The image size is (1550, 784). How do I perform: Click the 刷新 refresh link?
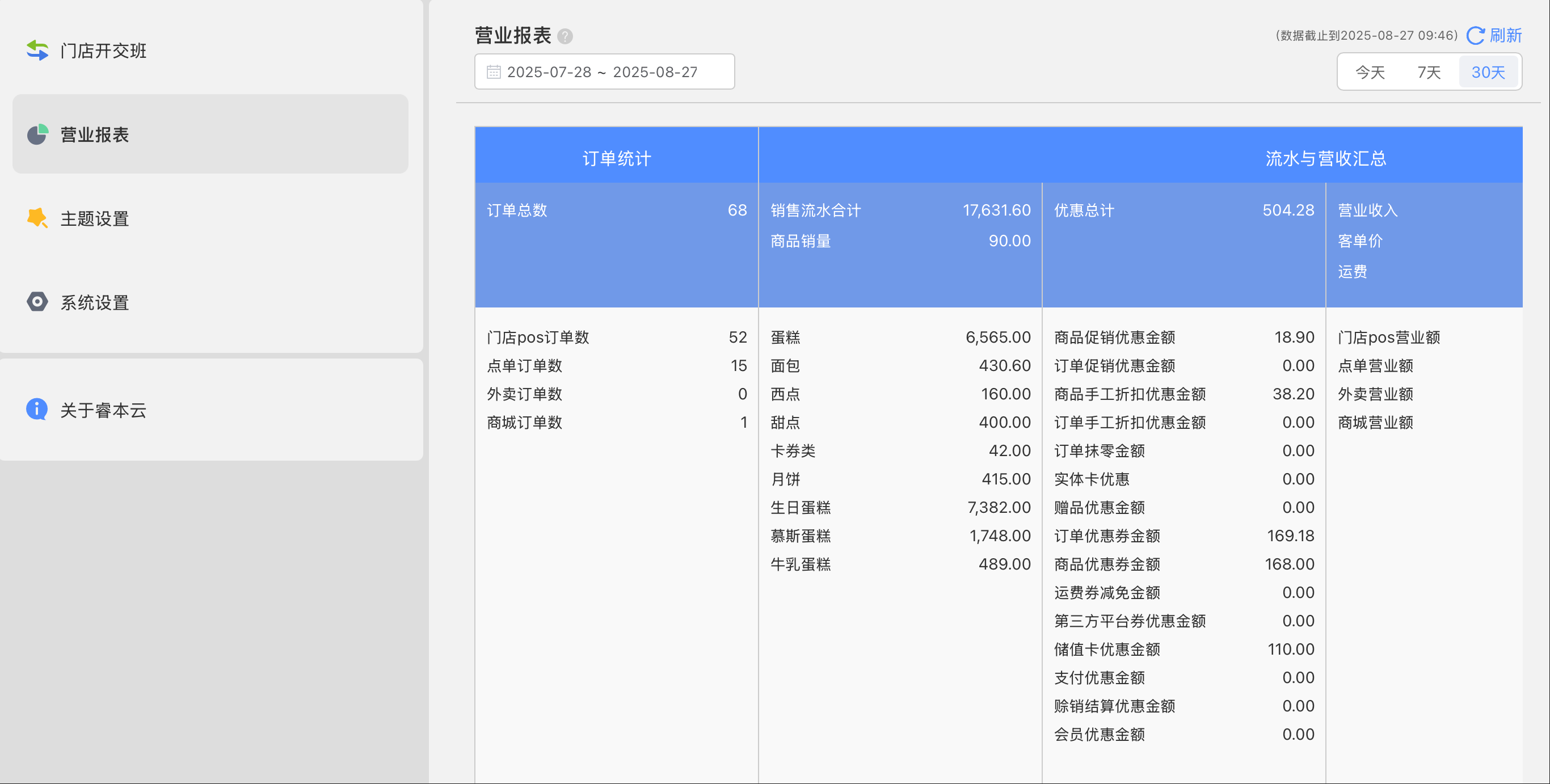[1506, 36]
